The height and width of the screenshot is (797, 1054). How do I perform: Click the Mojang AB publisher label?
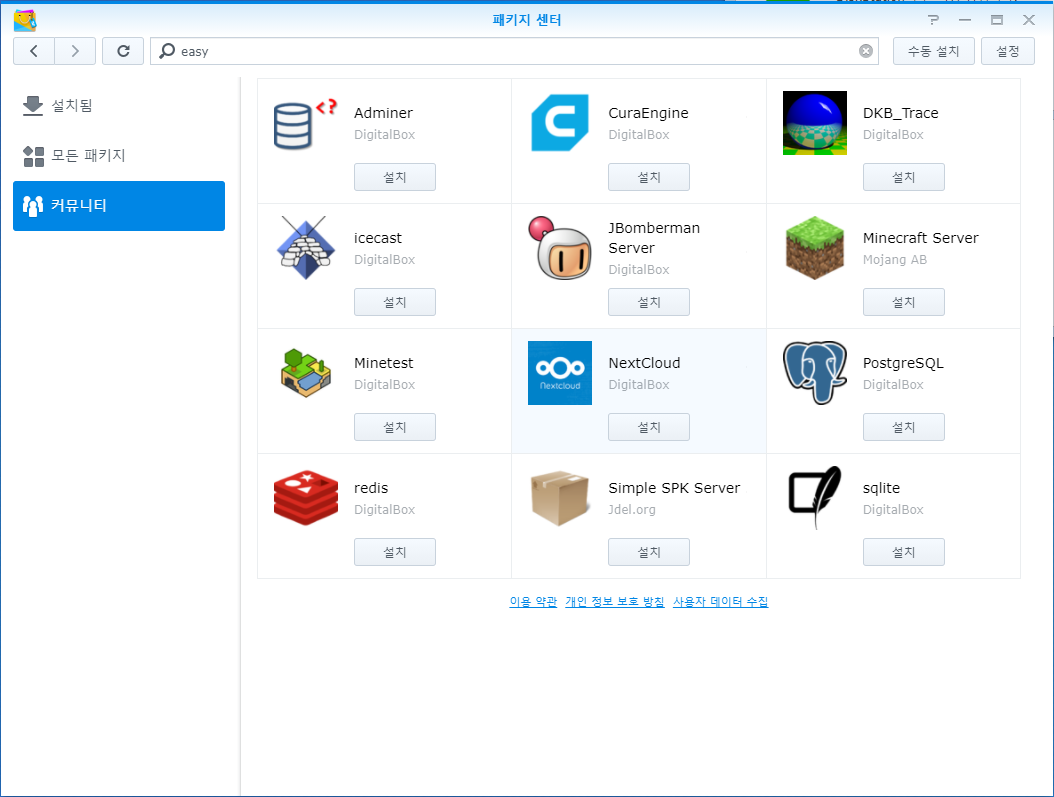894,259
